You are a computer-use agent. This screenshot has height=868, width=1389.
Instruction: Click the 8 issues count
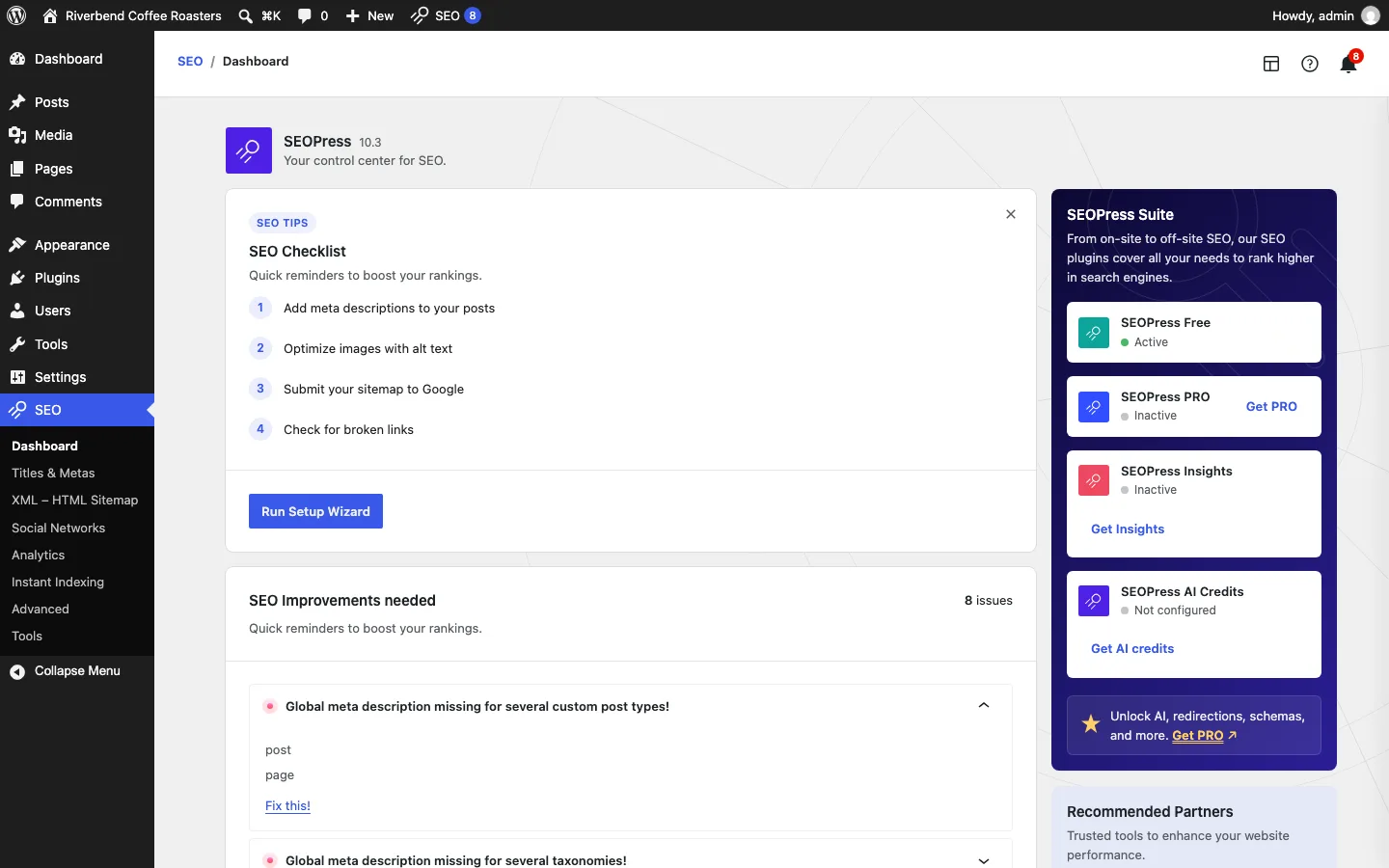989,600
